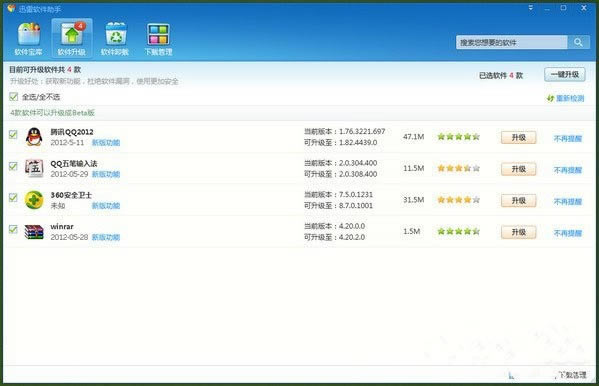Click the 重新检测 recheck link
599x386 pixels.
(x=566, y=99)
